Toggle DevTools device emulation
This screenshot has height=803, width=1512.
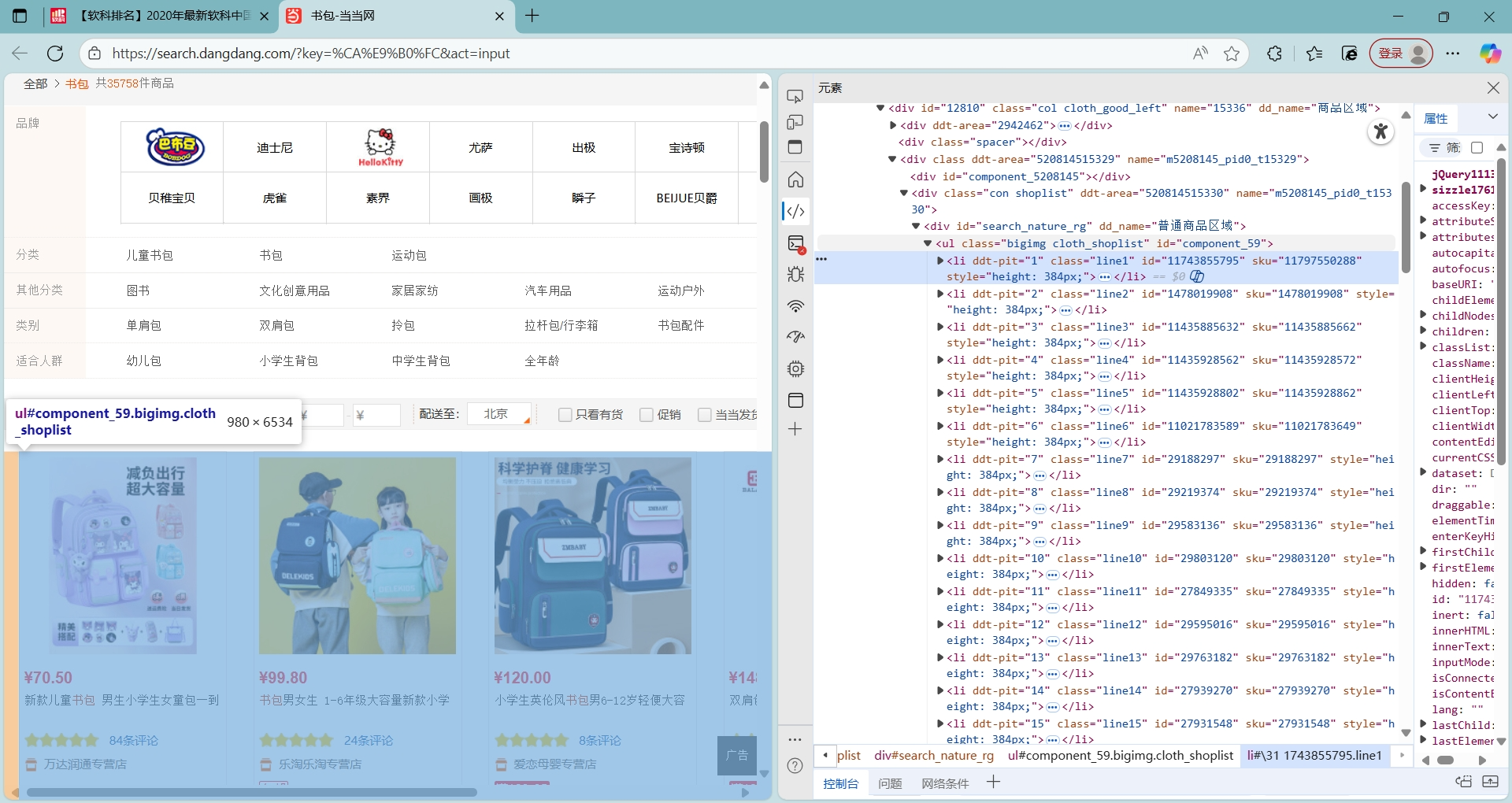click(795, 122)
